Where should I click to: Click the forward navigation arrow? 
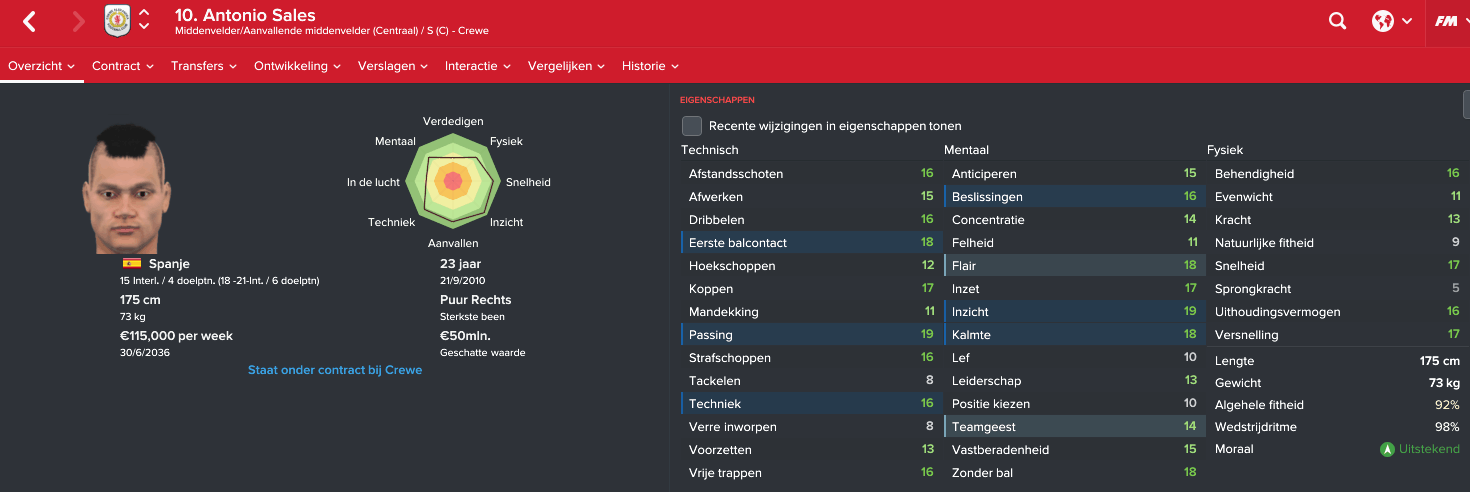[x=79, y=21]
